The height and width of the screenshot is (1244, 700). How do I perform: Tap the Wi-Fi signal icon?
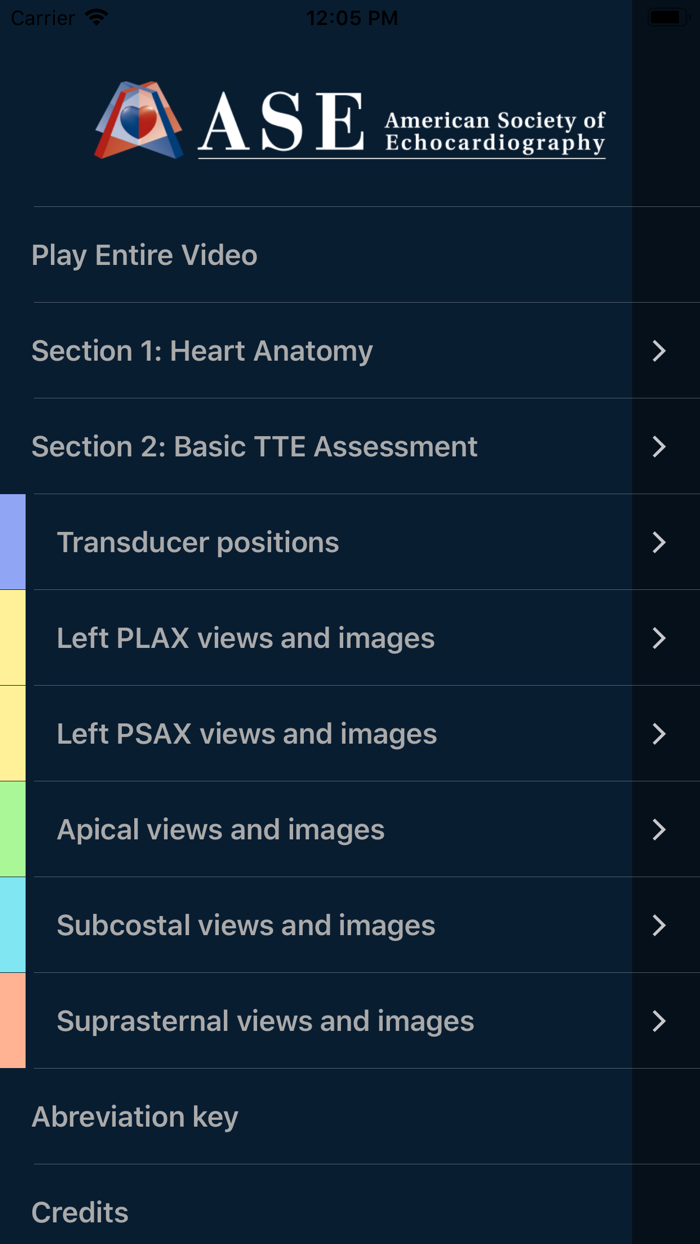pyautogui.click(x=96, y=18)
